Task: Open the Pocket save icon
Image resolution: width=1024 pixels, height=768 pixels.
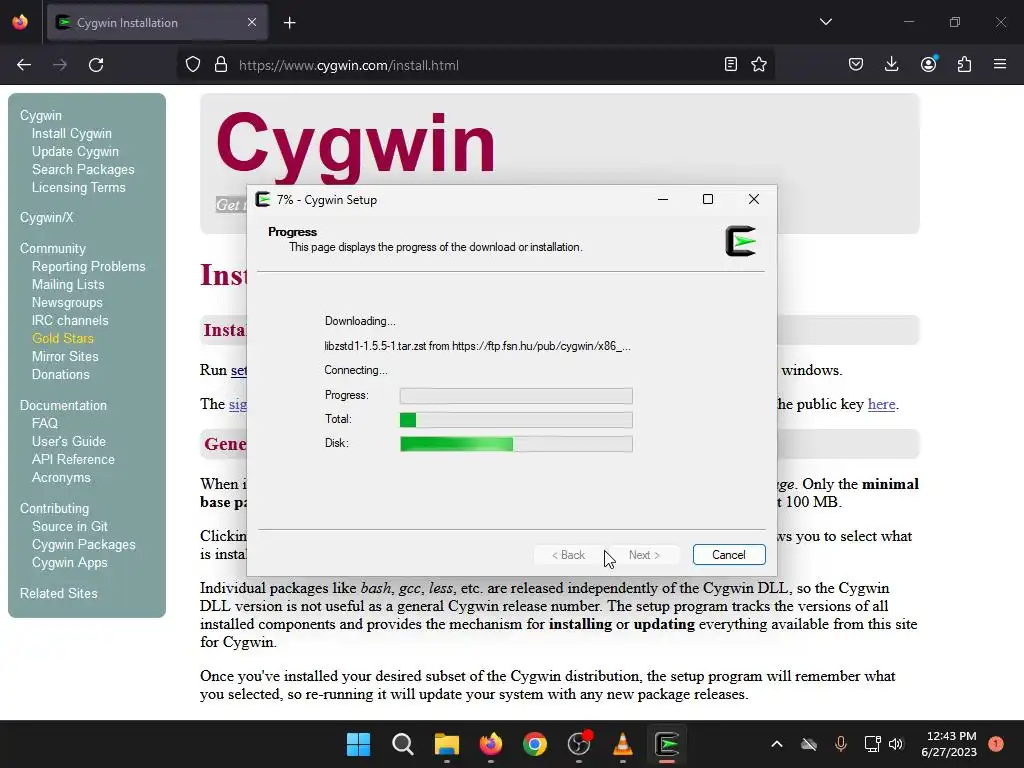Action: tap(856, 64)
